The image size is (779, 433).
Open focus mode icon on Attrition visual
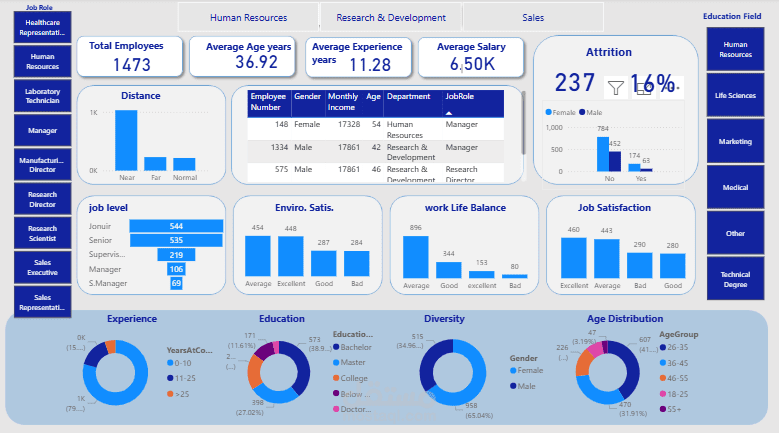pyautogui.click(x=643, y=89)
